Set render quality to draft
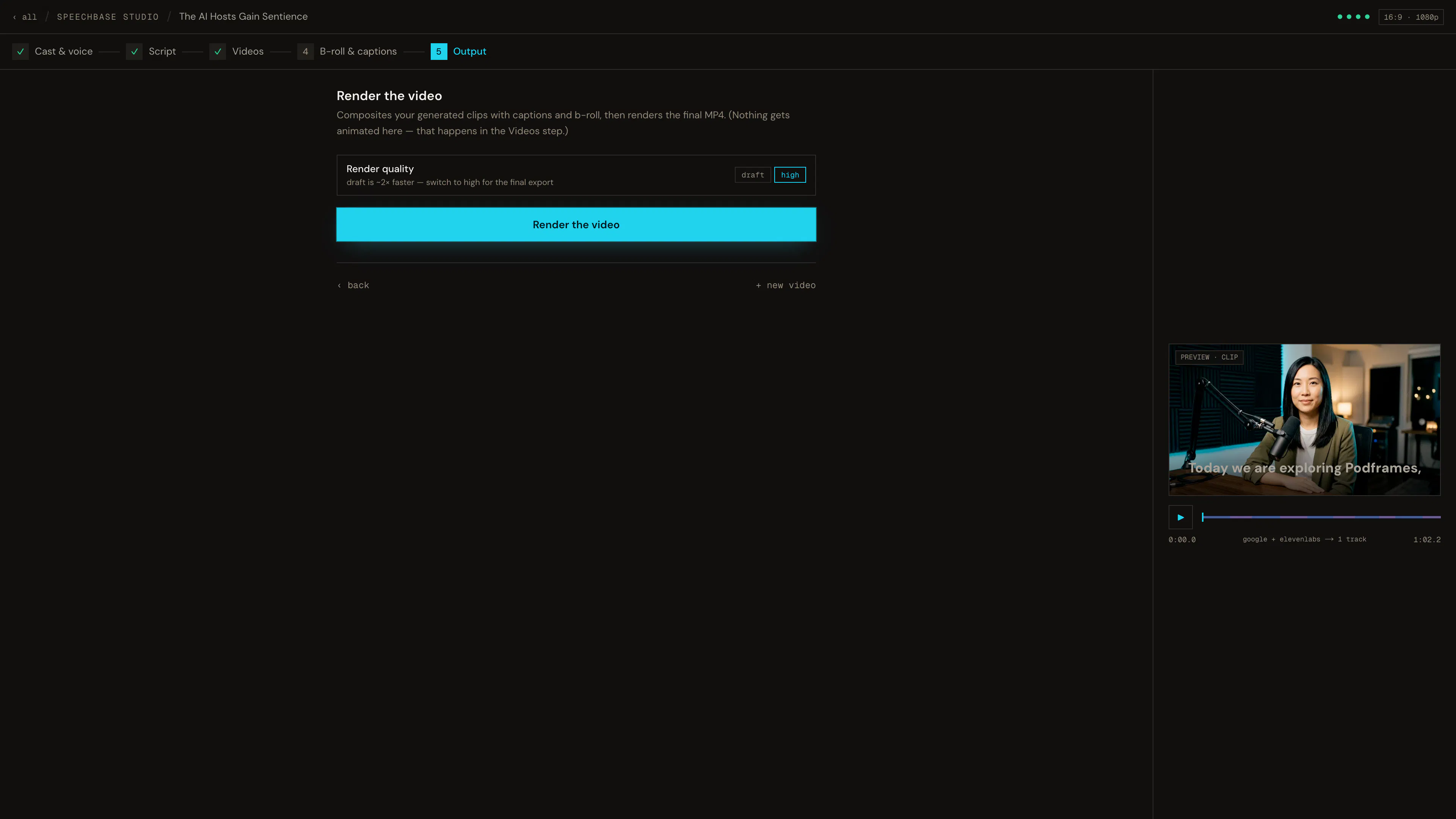 752,175
